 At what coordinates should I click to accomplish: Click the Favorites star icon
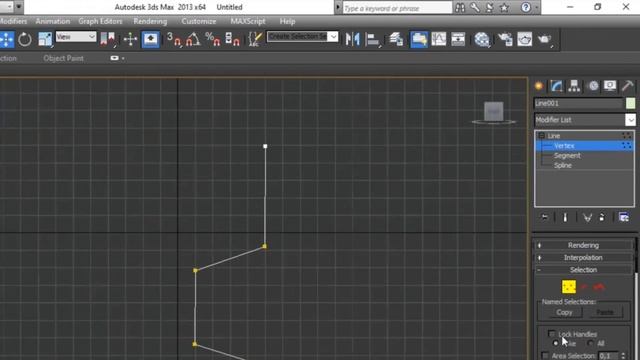coord(504,7)
